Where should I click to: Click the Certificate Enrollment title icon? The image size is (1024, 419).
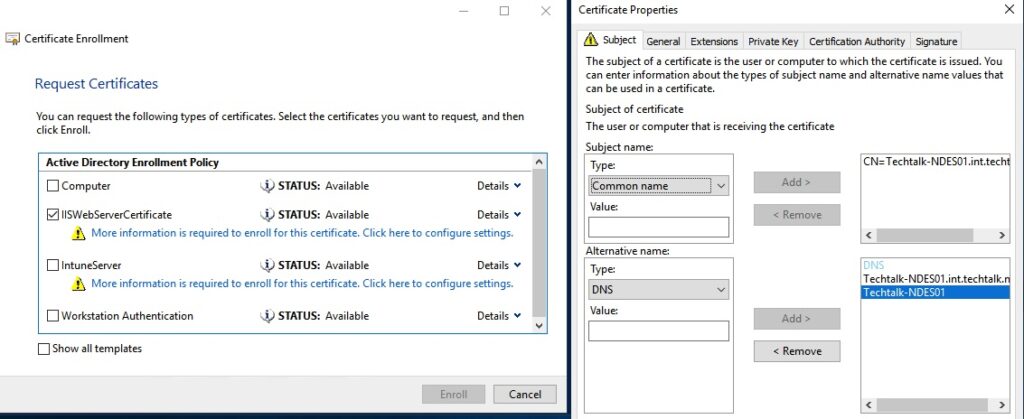(x=12, y=39)
